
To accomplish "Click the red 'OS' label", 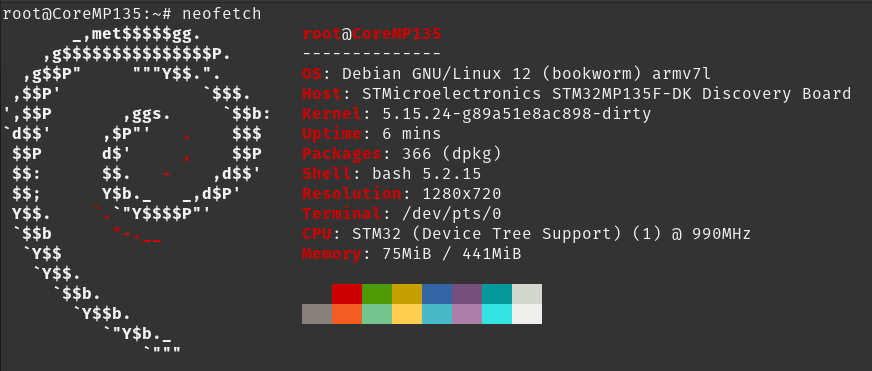I will pos(312,74).
